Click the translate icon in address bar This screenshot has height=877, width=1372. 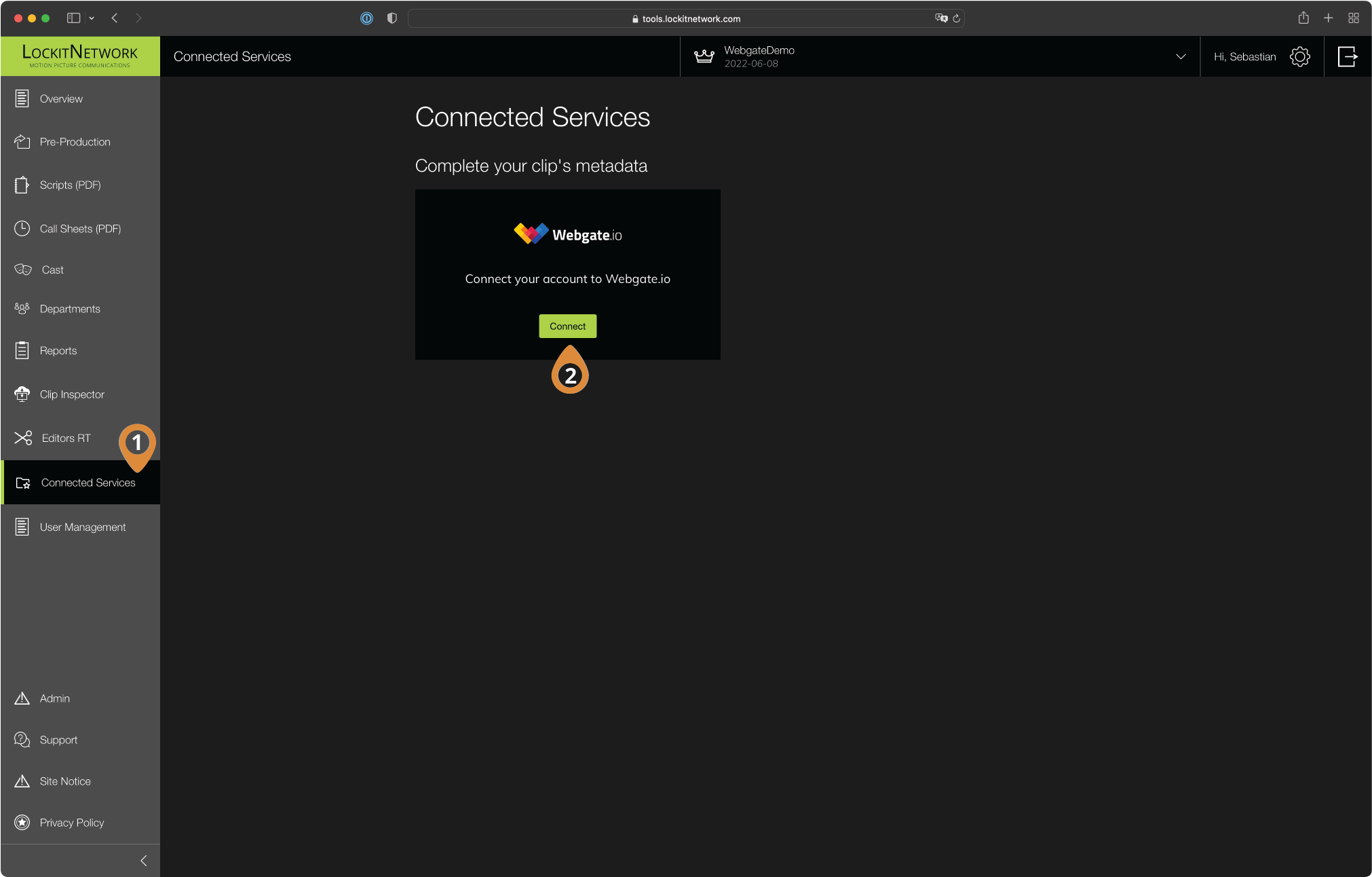pyautogui.click(x=941, y=18)
